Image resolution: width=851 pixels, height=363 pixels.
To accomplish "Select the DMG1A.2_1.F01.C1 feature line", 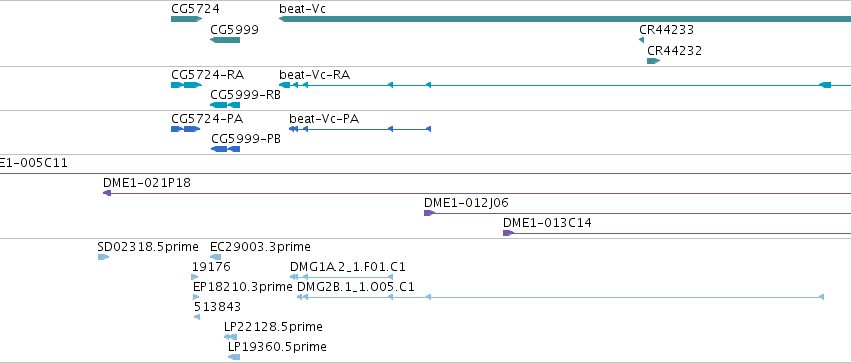I will point(341,277).
